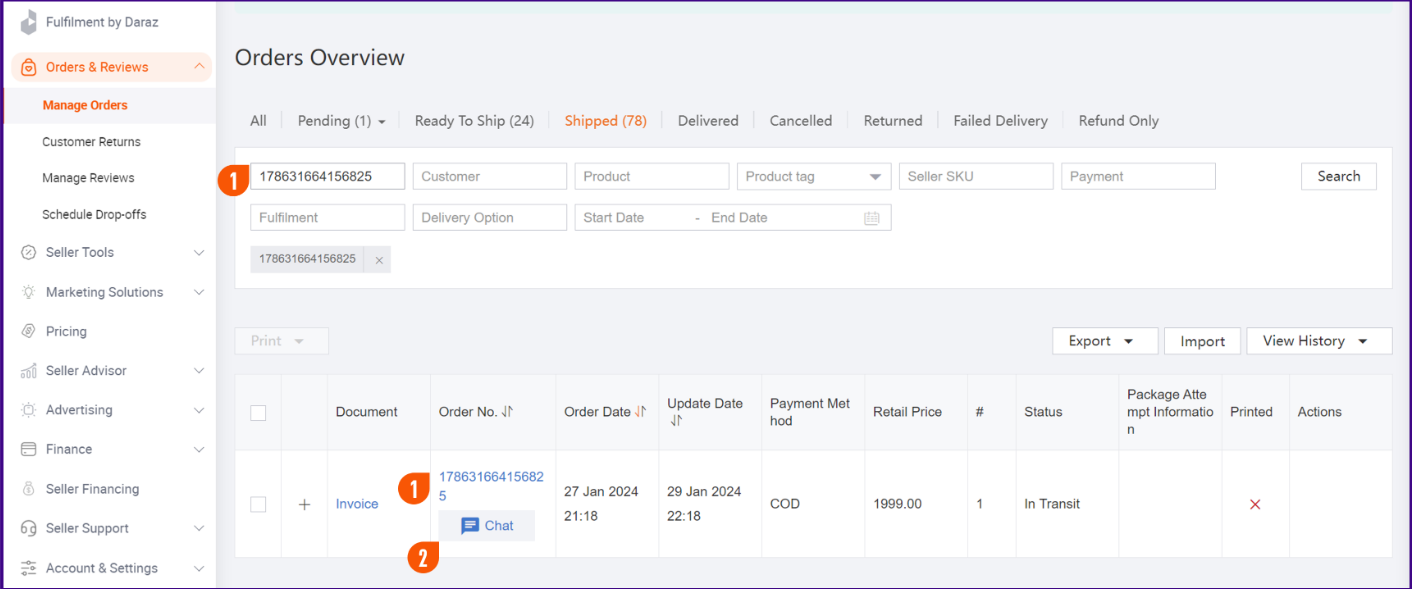Switch to the Delivered tab
1412x589 pixels.
[x=708, y=121]
